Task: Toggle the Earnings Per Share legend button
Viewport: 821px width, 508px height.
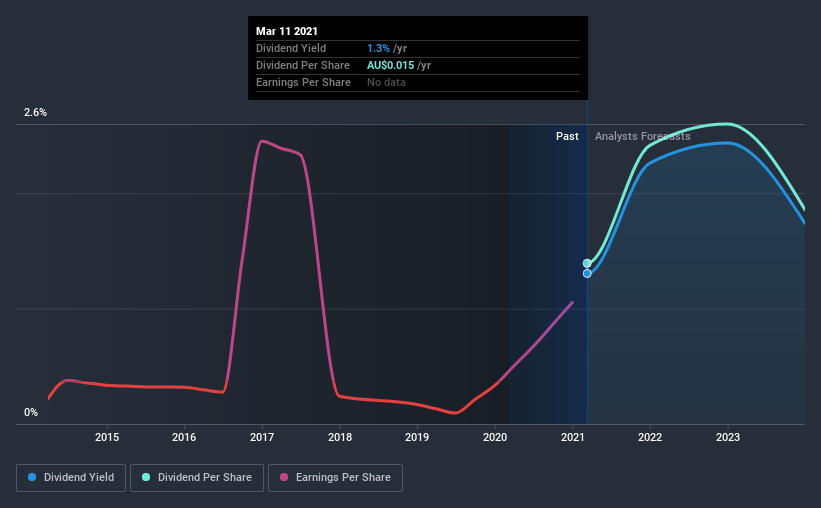Action: [336, 478]
